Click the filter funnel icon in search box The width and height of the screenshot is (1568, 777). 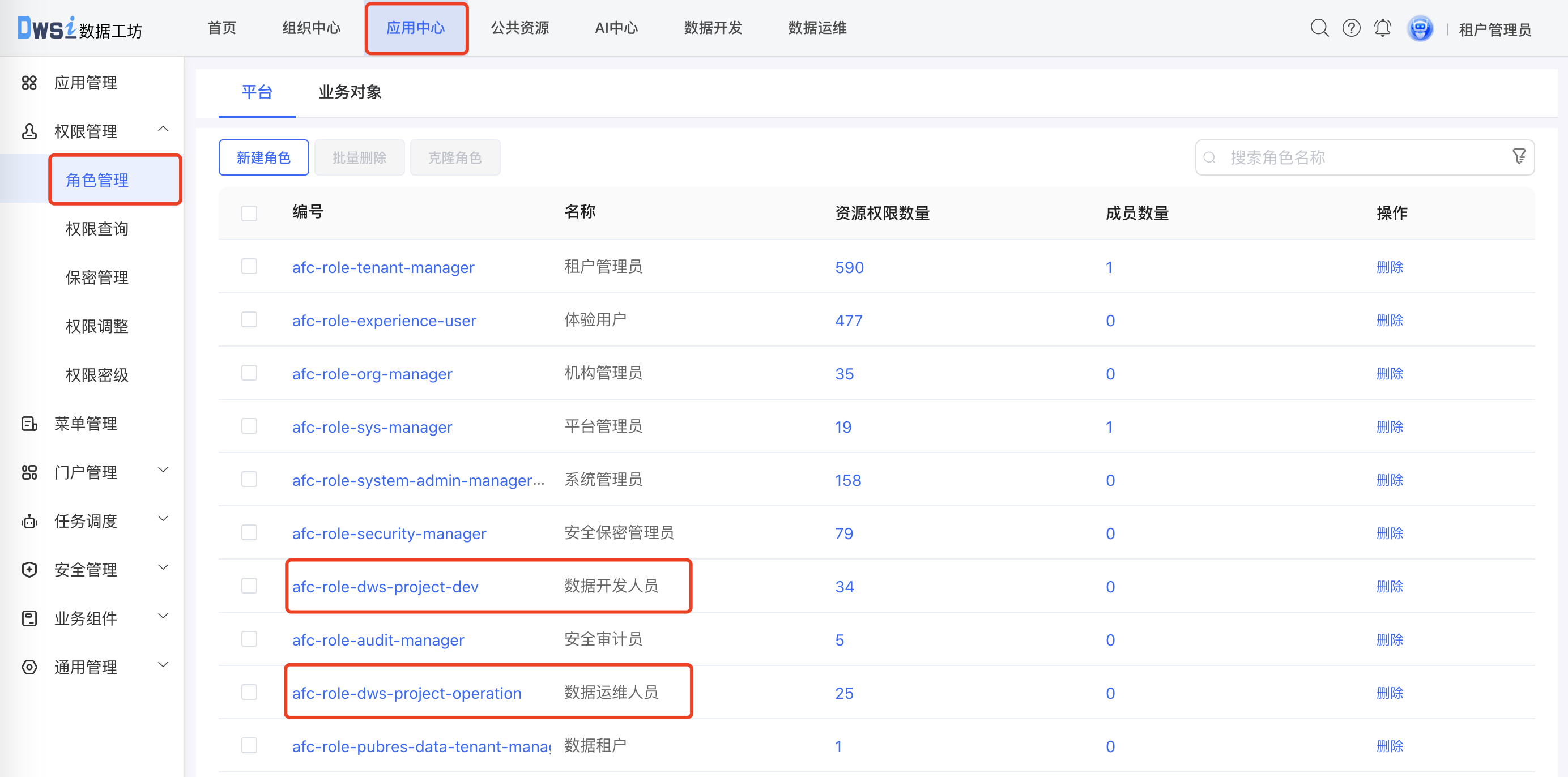pos(1519,157)
